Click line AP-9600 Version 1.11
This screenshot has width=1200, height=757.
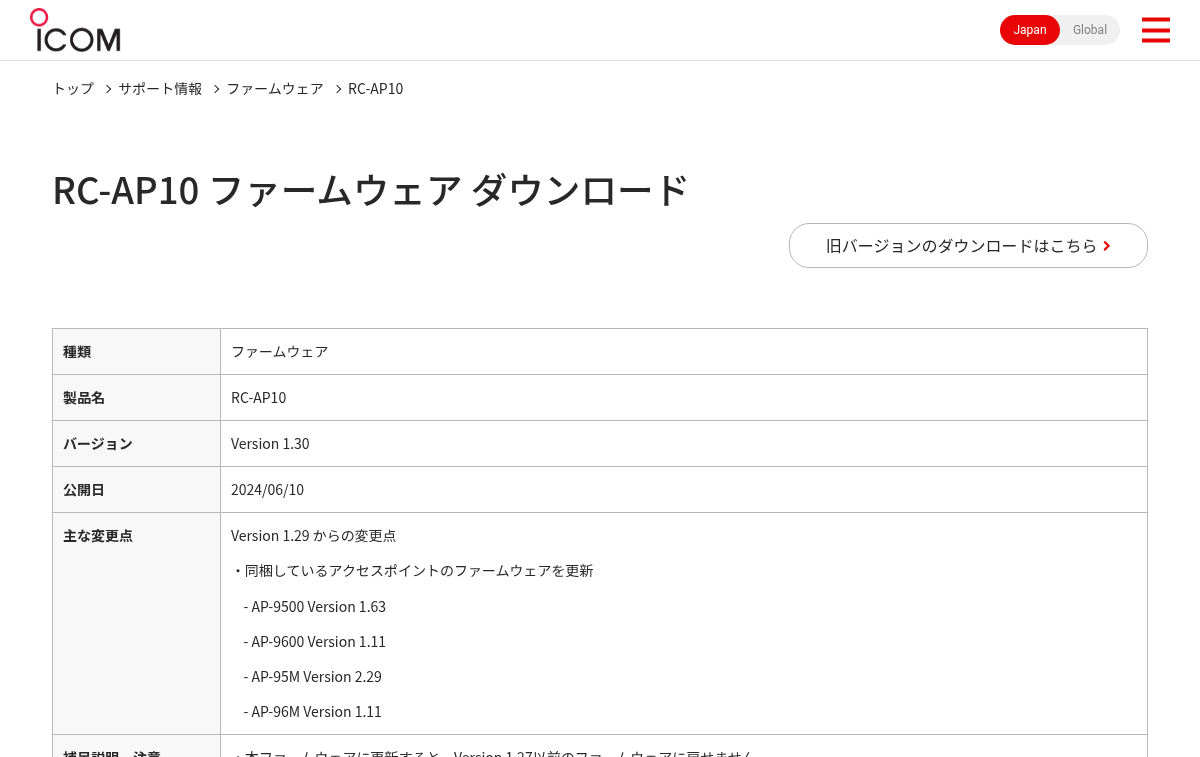tap(314, 641)
